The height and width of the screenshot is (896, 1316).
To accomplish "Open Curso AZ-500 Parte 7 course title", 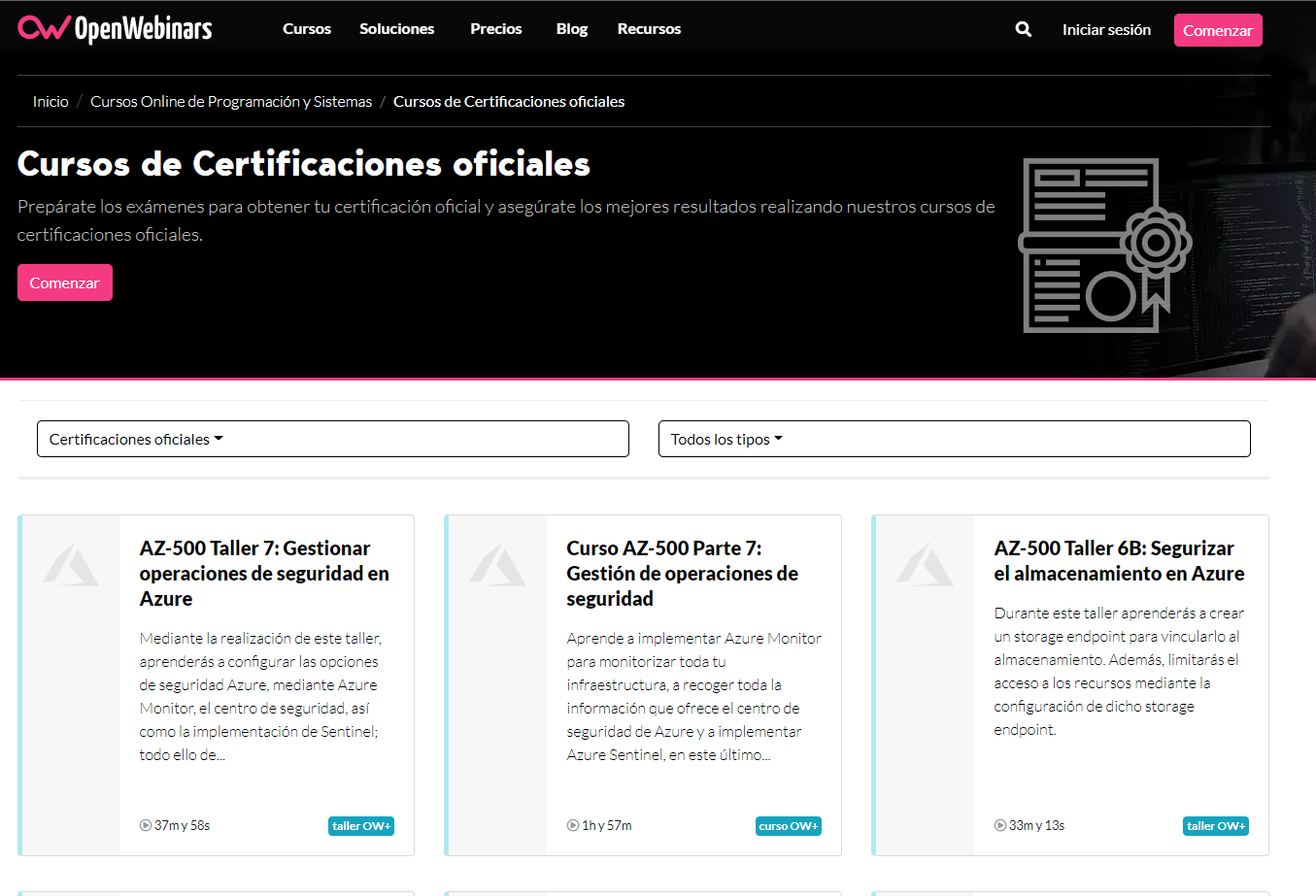I will pyautogui.click(x=683, y=574).
